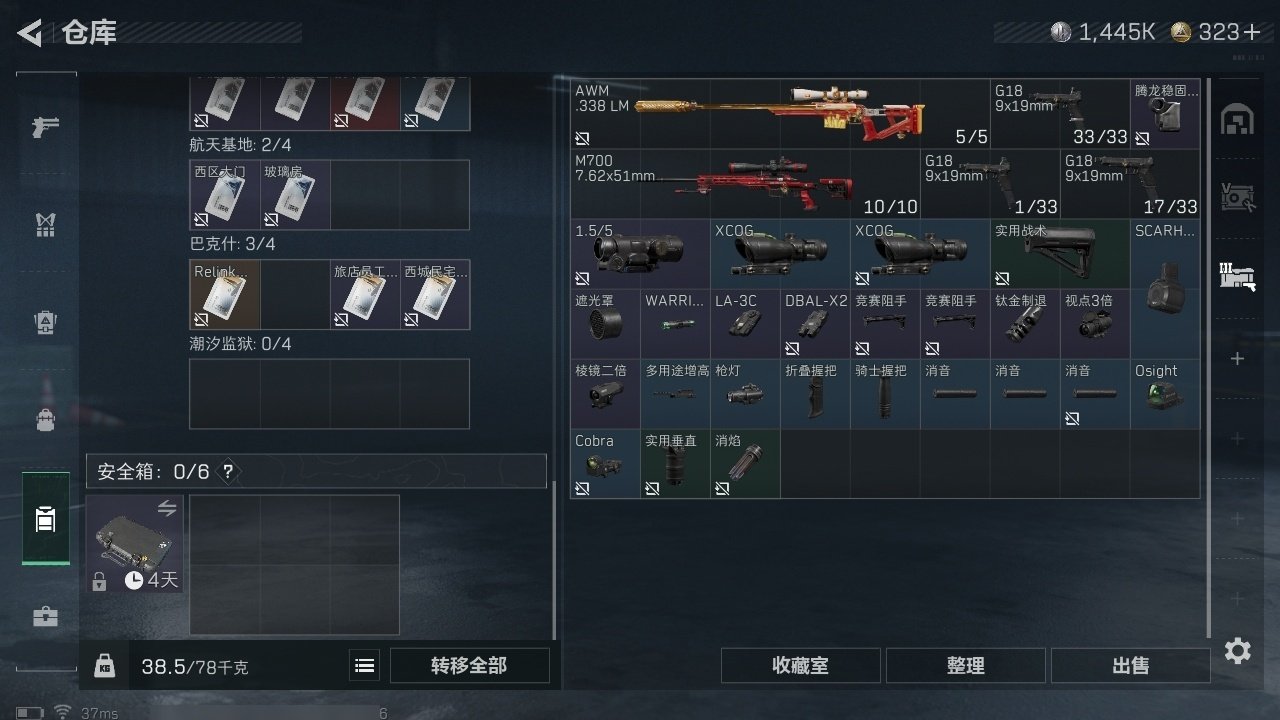Click 出售 sell button
Image resolution: width=1280 pixels, height=720 pixels.
pos(1131,666)
